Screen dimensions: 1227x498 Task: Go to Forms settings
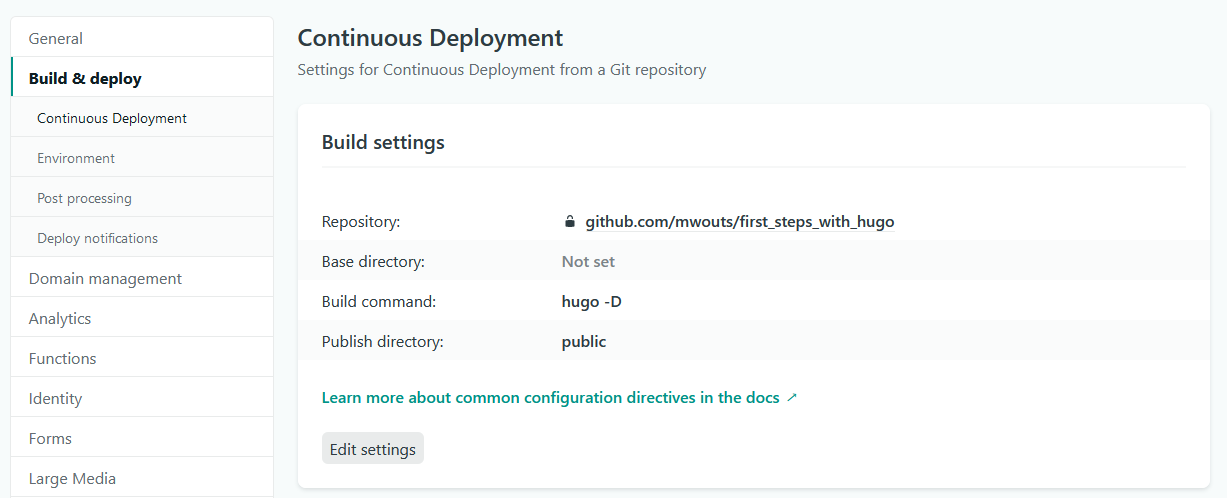click(50, 438)
